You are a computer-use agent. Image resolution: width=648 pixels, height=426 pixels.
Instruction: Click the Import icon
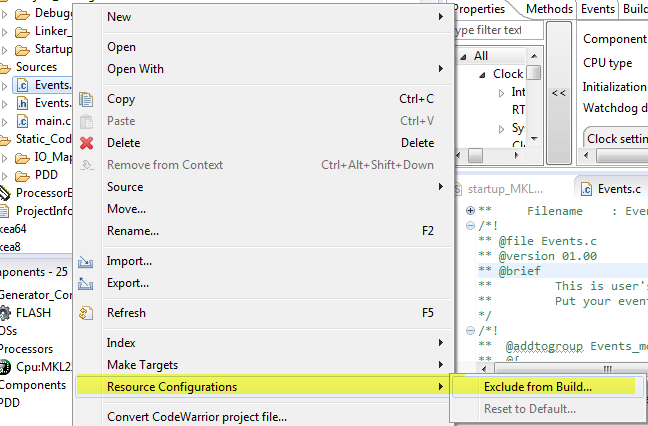[x=86, y=262]
